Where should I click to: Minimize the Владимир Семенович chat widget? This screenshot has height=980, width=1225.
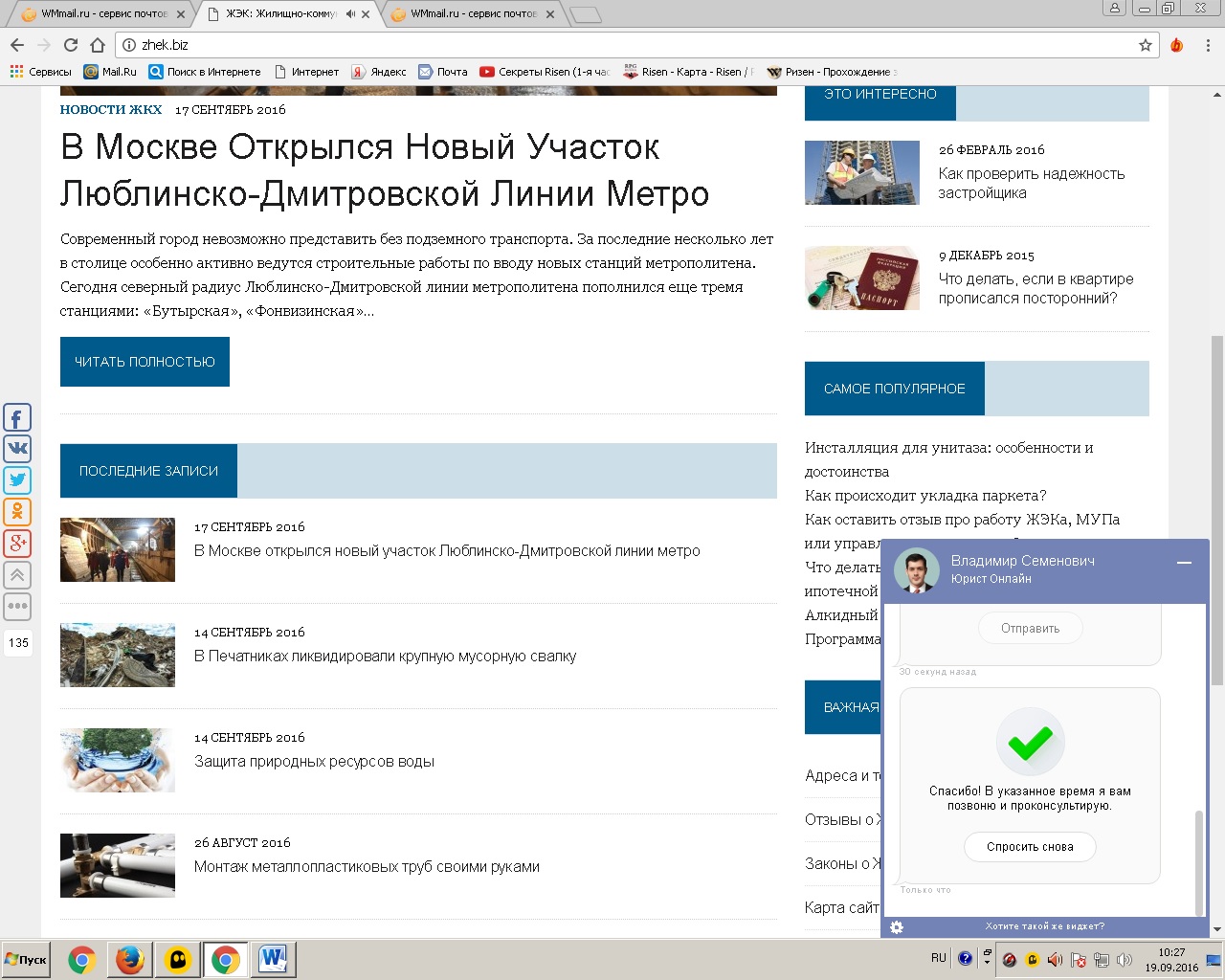click(x=1184, y=563)
